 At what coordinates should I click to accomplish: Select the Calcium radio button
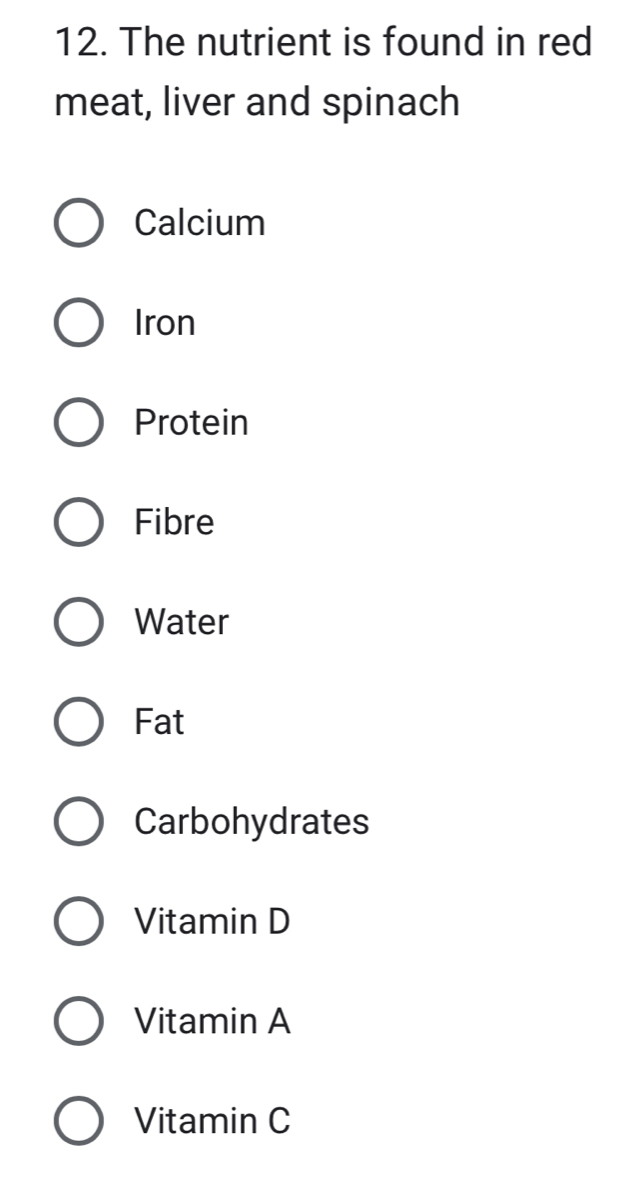pos(77,223)
